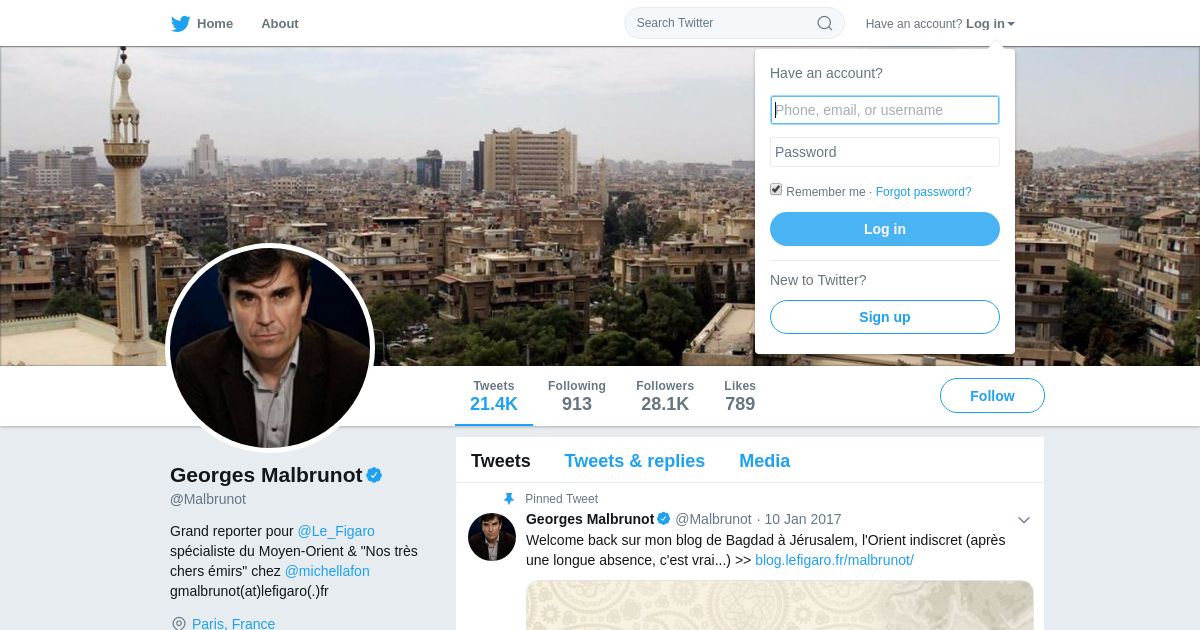Click the pinned tweet pin icon
The height and width of the screenshot is (630, 1200).
tap(509, 498)
